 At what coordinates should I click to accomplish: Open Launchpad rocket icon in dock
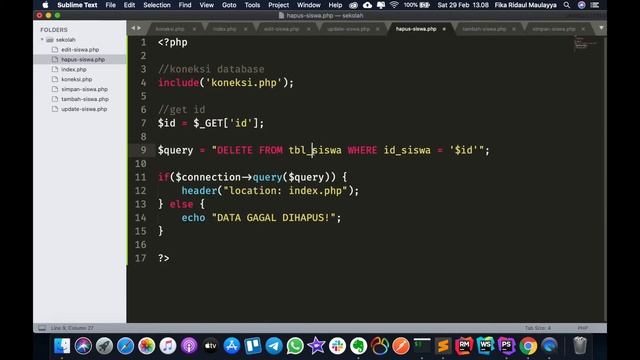coord(104,346)
